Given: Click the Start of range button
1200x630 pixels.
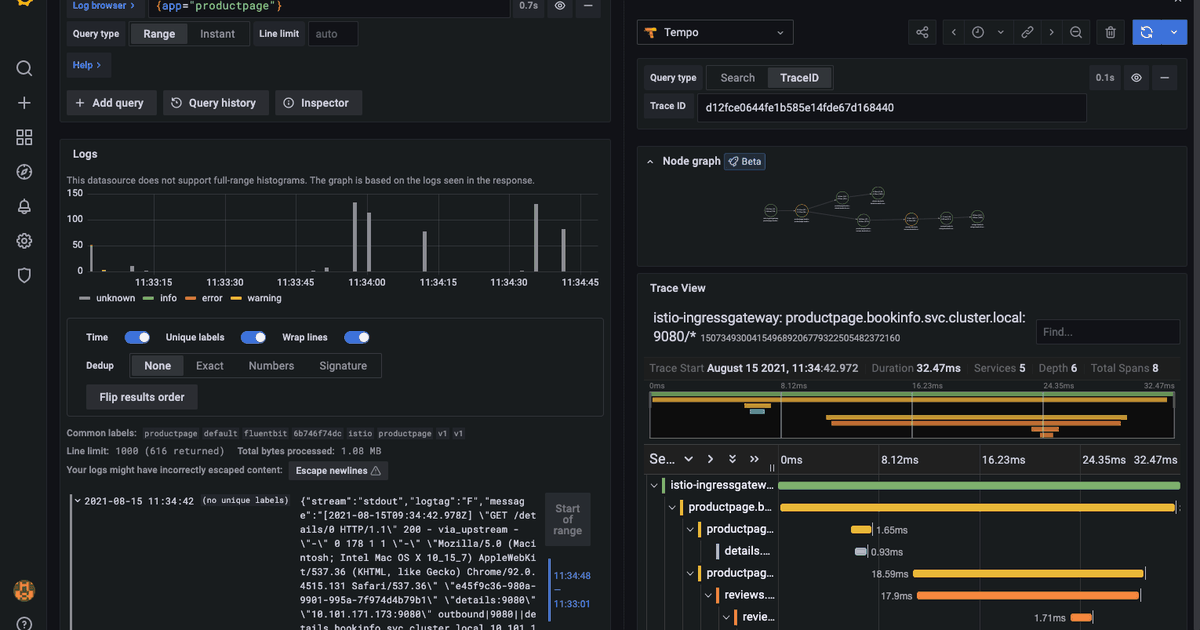Looking at the screenshot, I should (567, 519).
